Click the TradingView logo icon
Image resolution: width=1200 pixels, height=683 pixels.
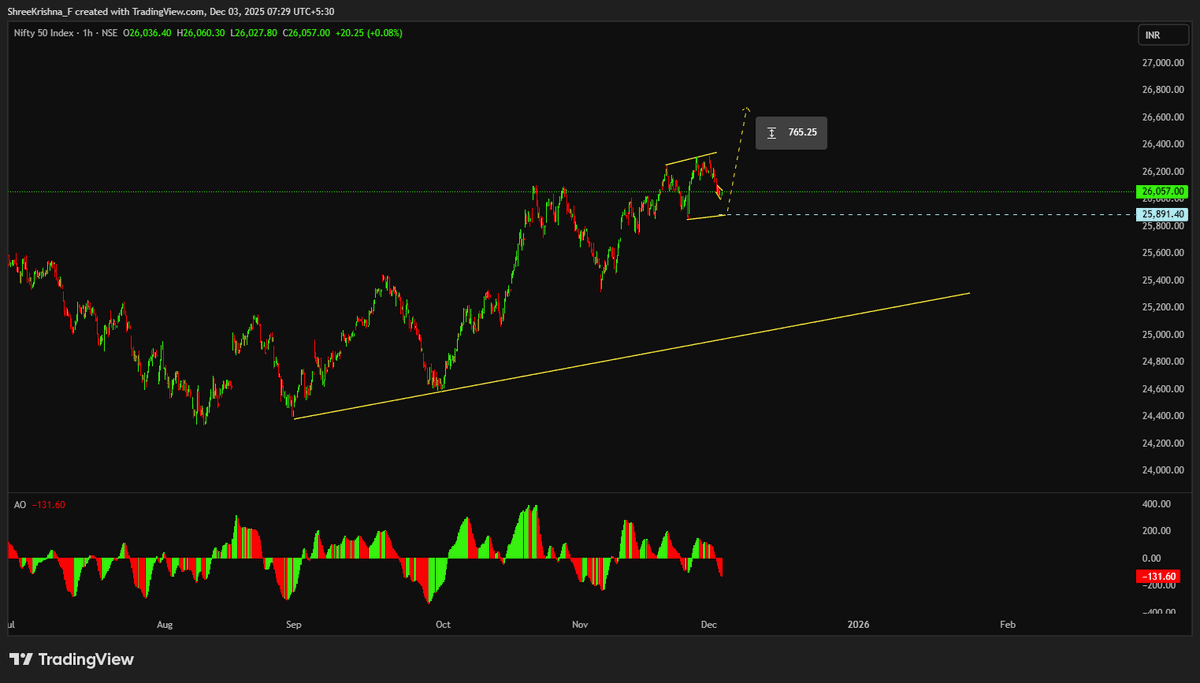[x=20, y=660]
